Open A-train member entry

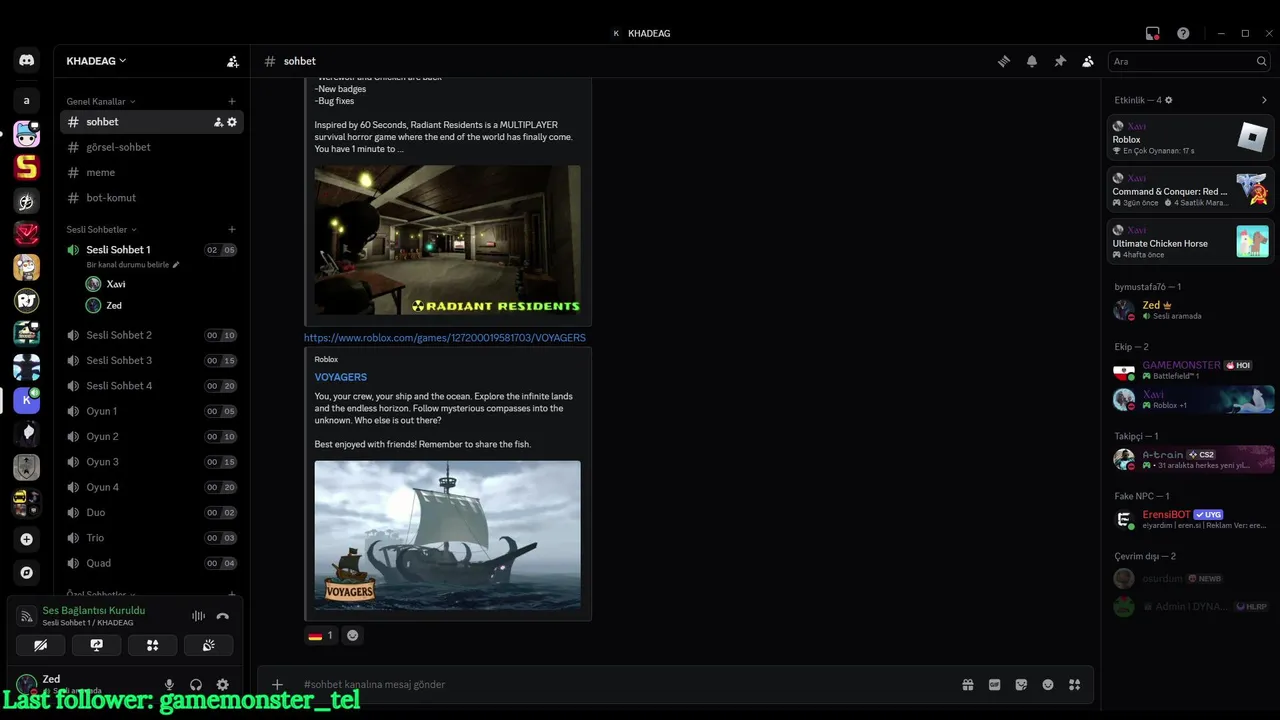click(1190, 460)
